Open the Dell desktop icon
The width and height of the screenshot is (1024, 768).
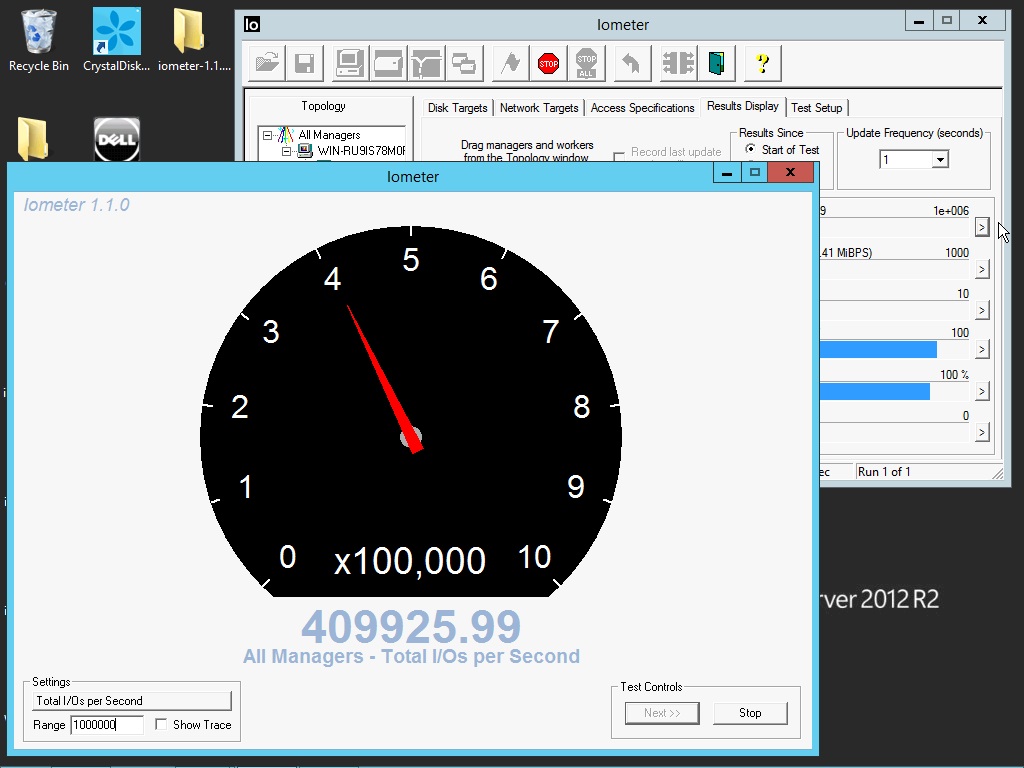tap(116, 139)
